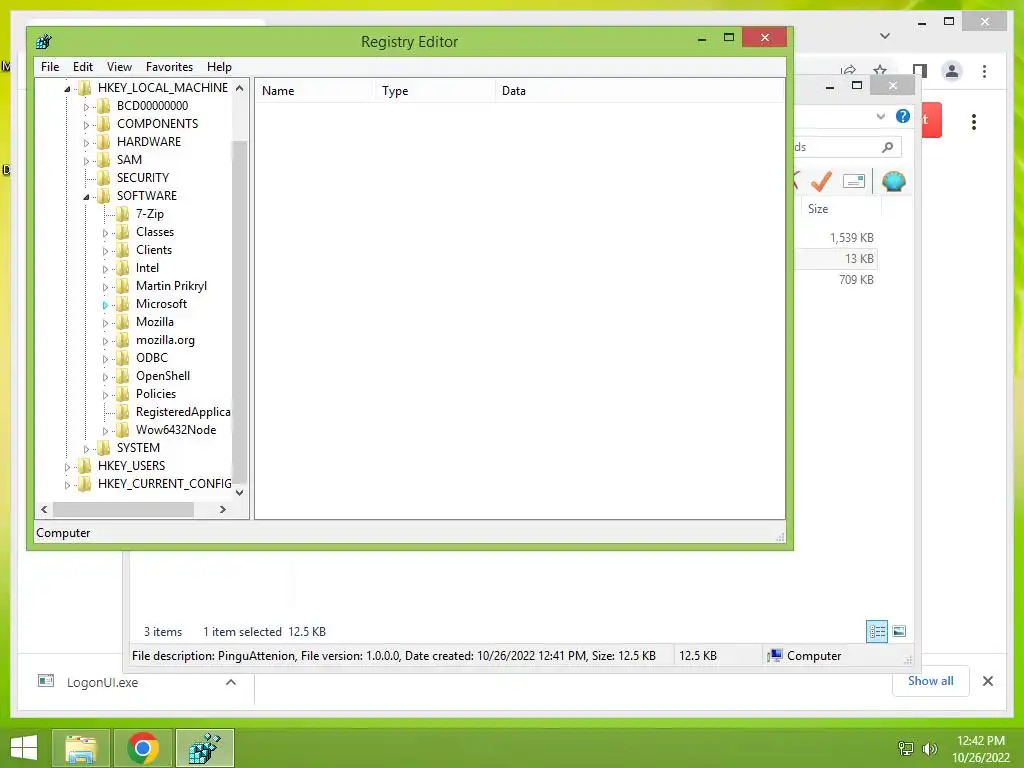The width and height of the screenshot is (1024, 768).
Task: Expand the Classes key
Action: pos(105,232)
